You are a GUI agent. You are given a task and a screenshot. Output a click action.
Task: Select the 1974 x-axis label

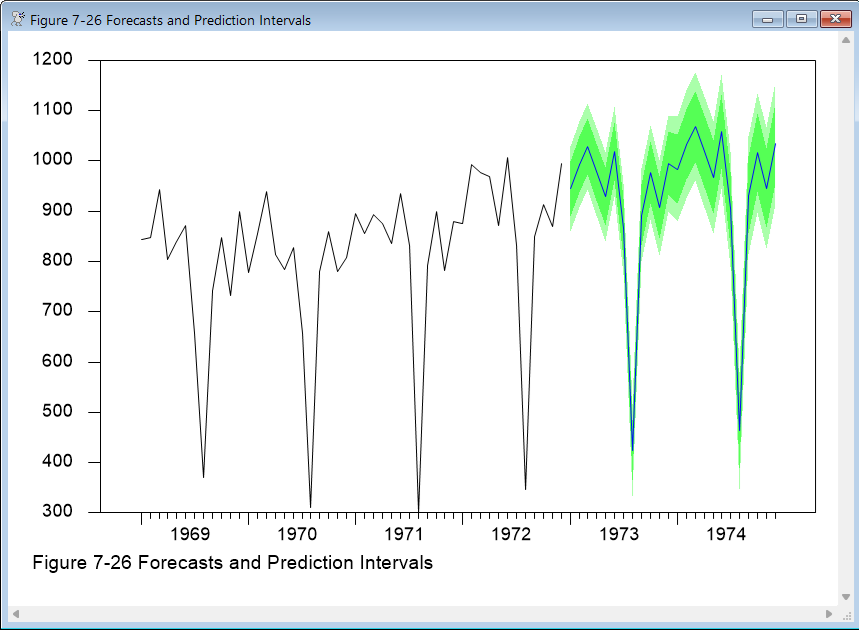click(x=727, y=534)
